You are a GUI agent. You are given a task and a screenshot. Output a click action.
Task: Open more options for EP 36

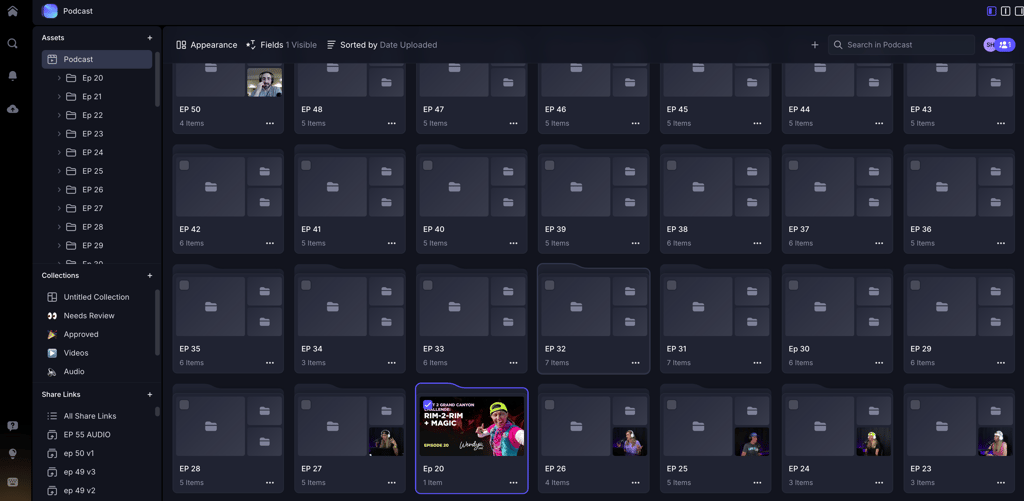click(x=1001, y=243)
